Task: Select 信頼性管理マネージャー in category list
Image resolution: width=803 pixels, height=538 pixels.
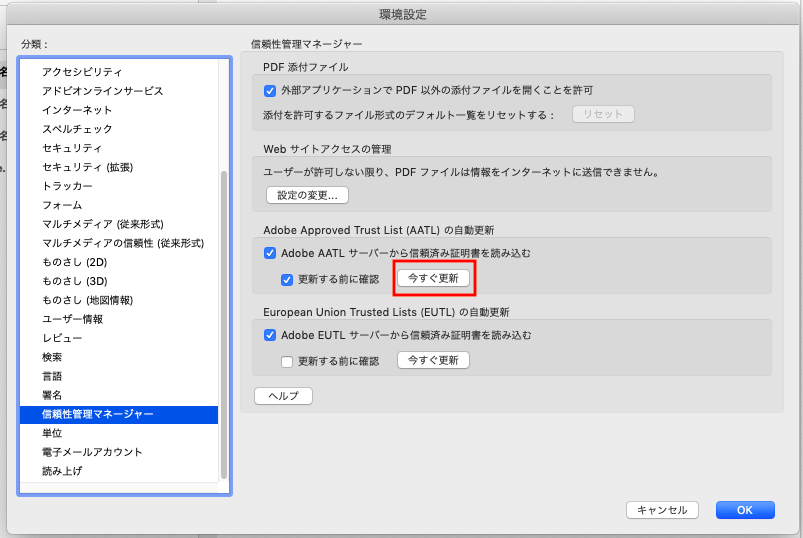Action: tap(98, 414)
